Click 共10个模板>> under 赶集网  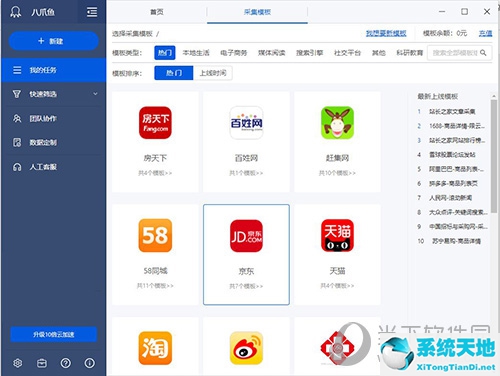(337, 173)
